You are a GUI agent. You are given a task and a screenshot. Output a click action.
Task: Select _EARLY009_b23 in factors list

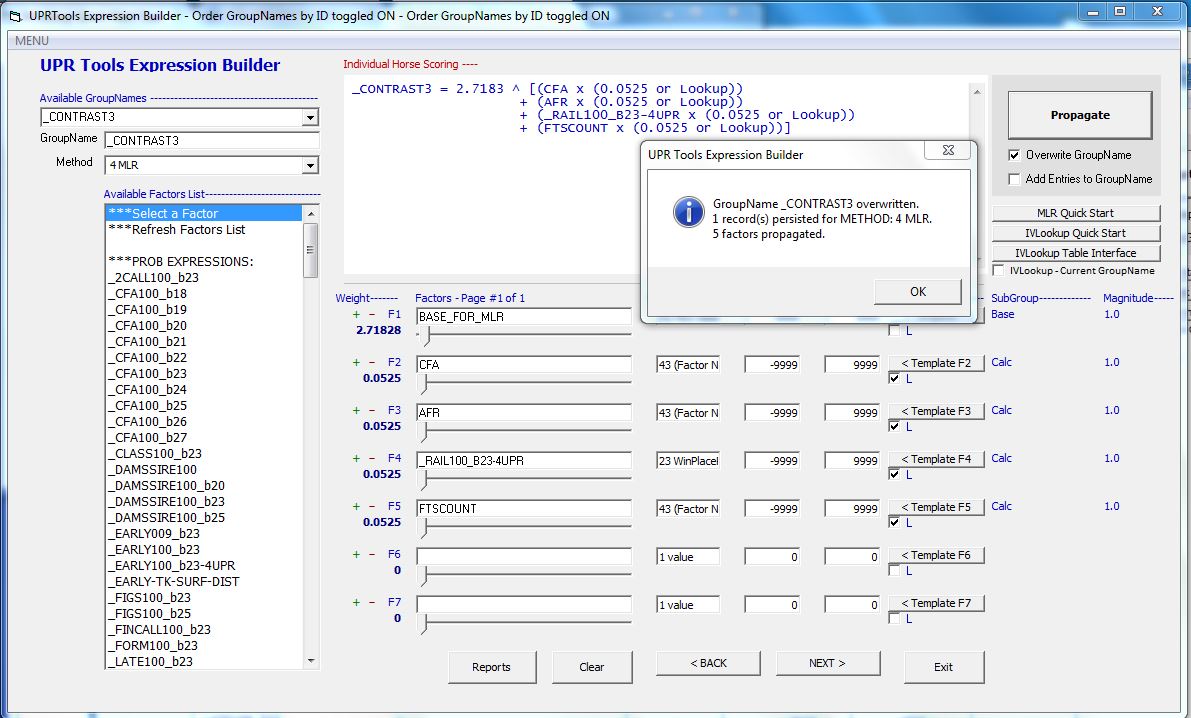204,533
